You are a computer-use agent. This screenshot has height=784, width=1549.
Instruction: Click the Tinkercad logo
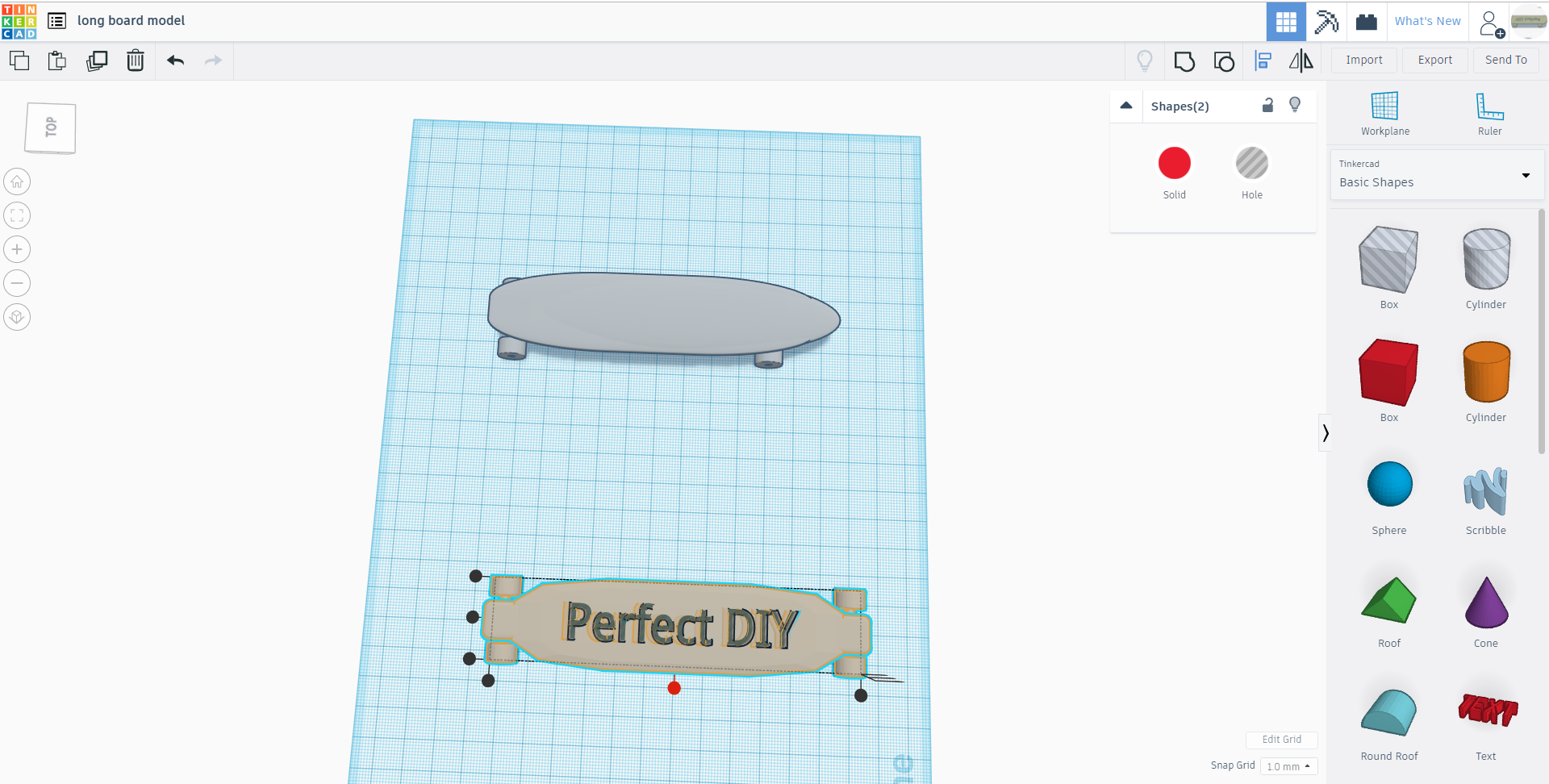click(x=19, y=21)
